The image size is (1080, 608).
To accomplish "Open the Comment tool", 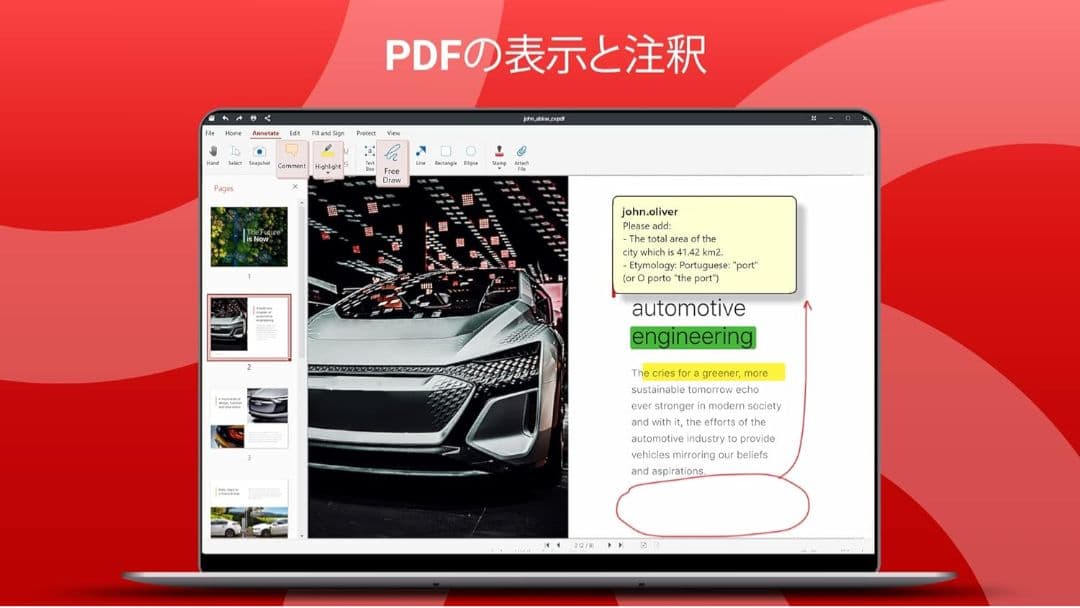I will pos(291,151).
